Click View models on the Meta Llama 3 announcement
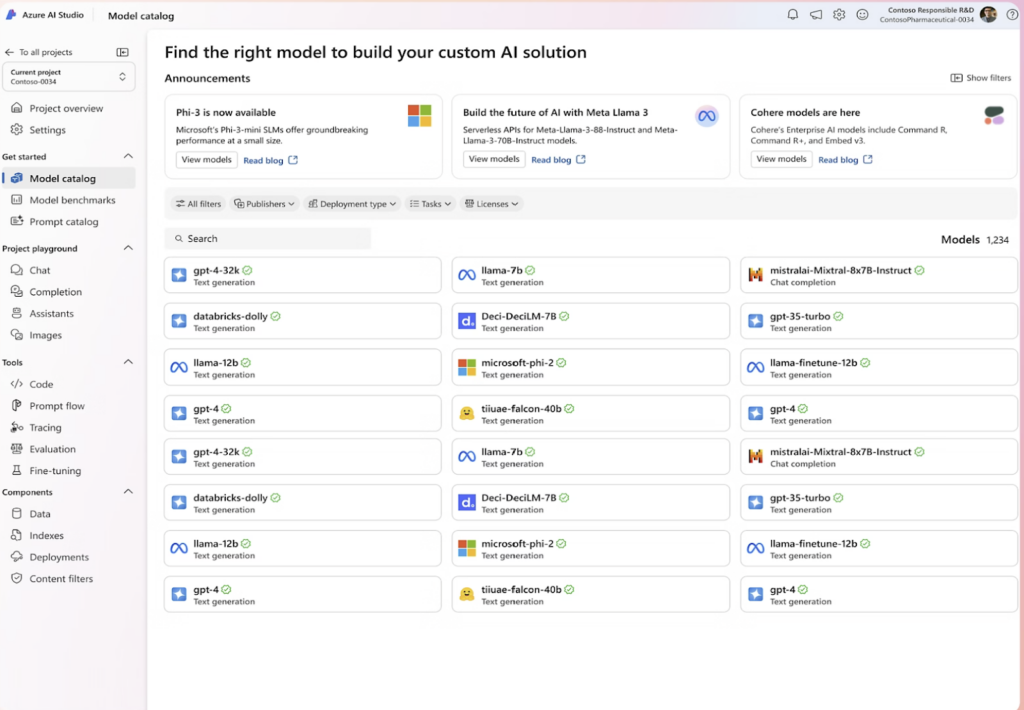The width and height of the screenshot is (1024, 710). point(494,159)
